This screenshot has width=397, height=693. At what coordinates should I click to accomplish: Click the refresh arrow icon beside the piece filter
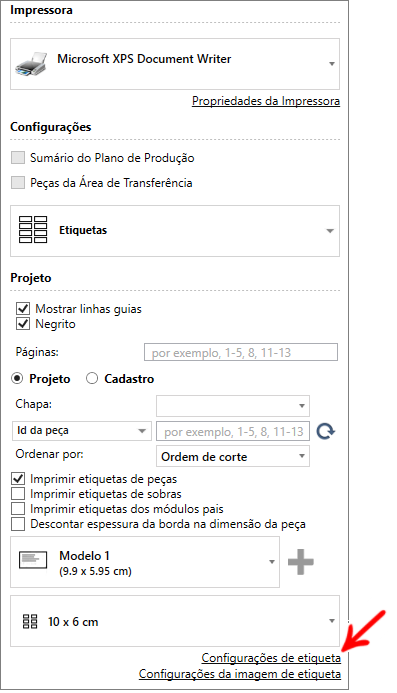(x=326, y=431)
